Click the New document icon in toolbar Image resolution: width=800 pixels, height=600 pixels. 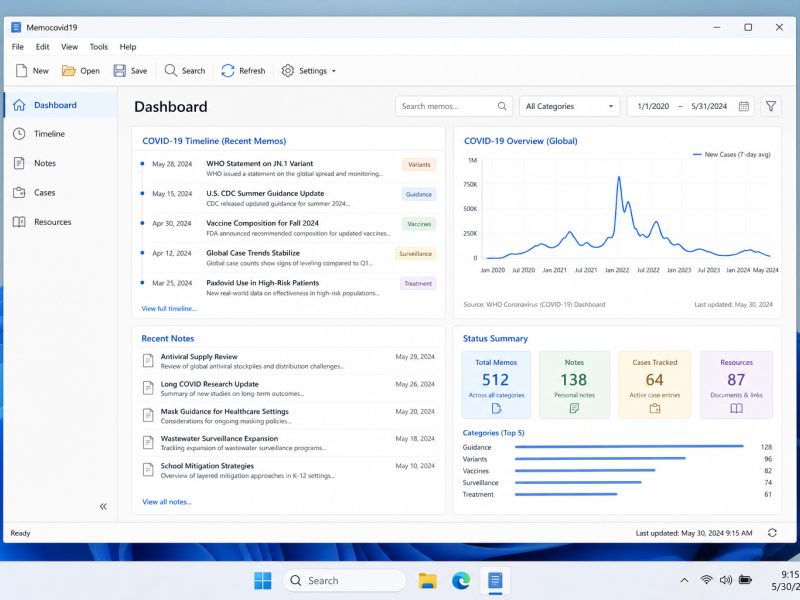coord(21,70)
